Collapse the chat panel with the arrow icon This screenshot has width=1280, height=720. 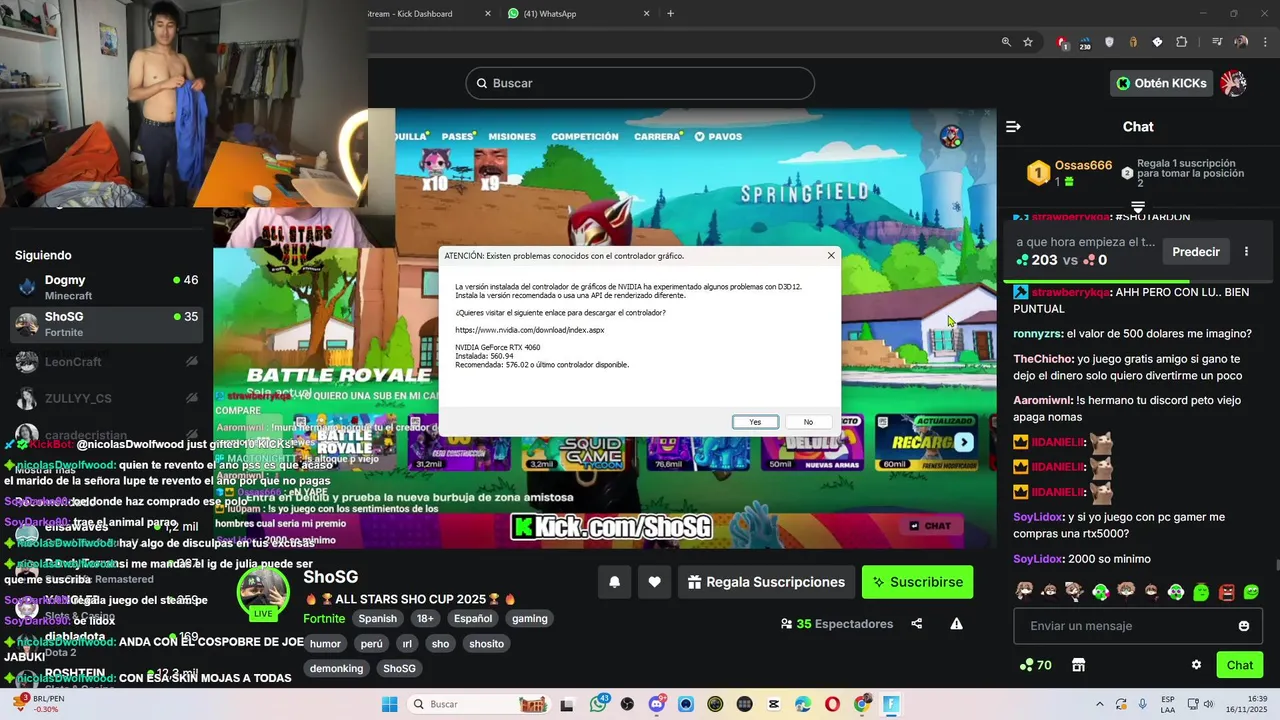(x=1013, y=127)
